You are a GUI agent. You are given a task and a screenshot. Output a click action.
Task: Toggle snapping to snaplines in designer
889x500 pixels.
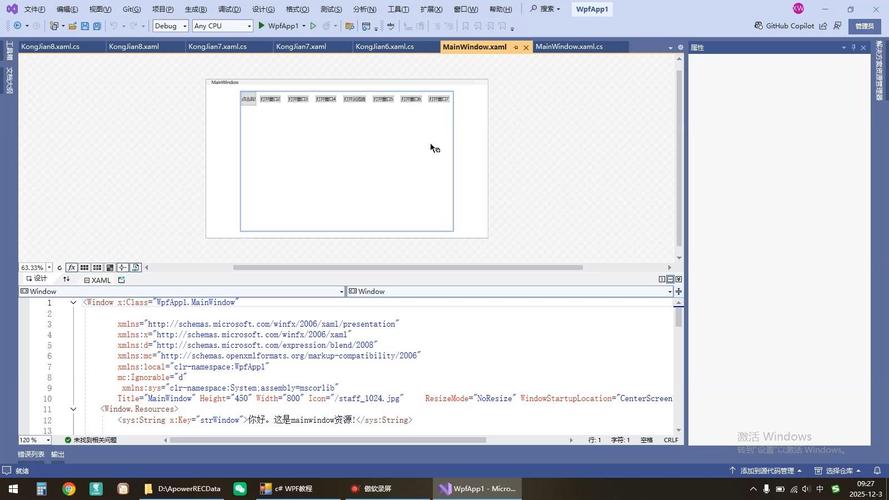(122, 268)
